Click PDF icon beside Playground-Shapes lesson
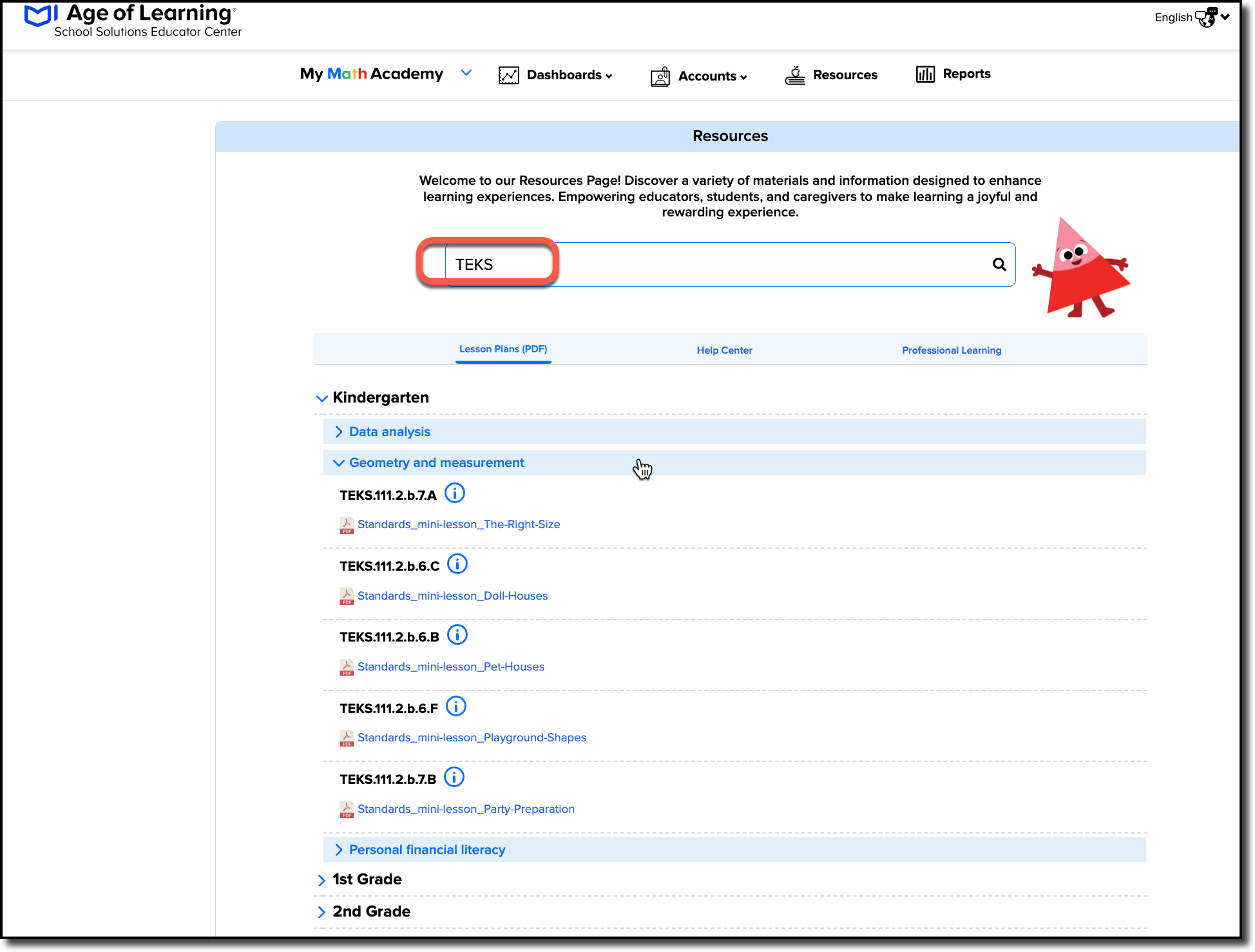Screen dimensions: 1255x952 point(347,738)
